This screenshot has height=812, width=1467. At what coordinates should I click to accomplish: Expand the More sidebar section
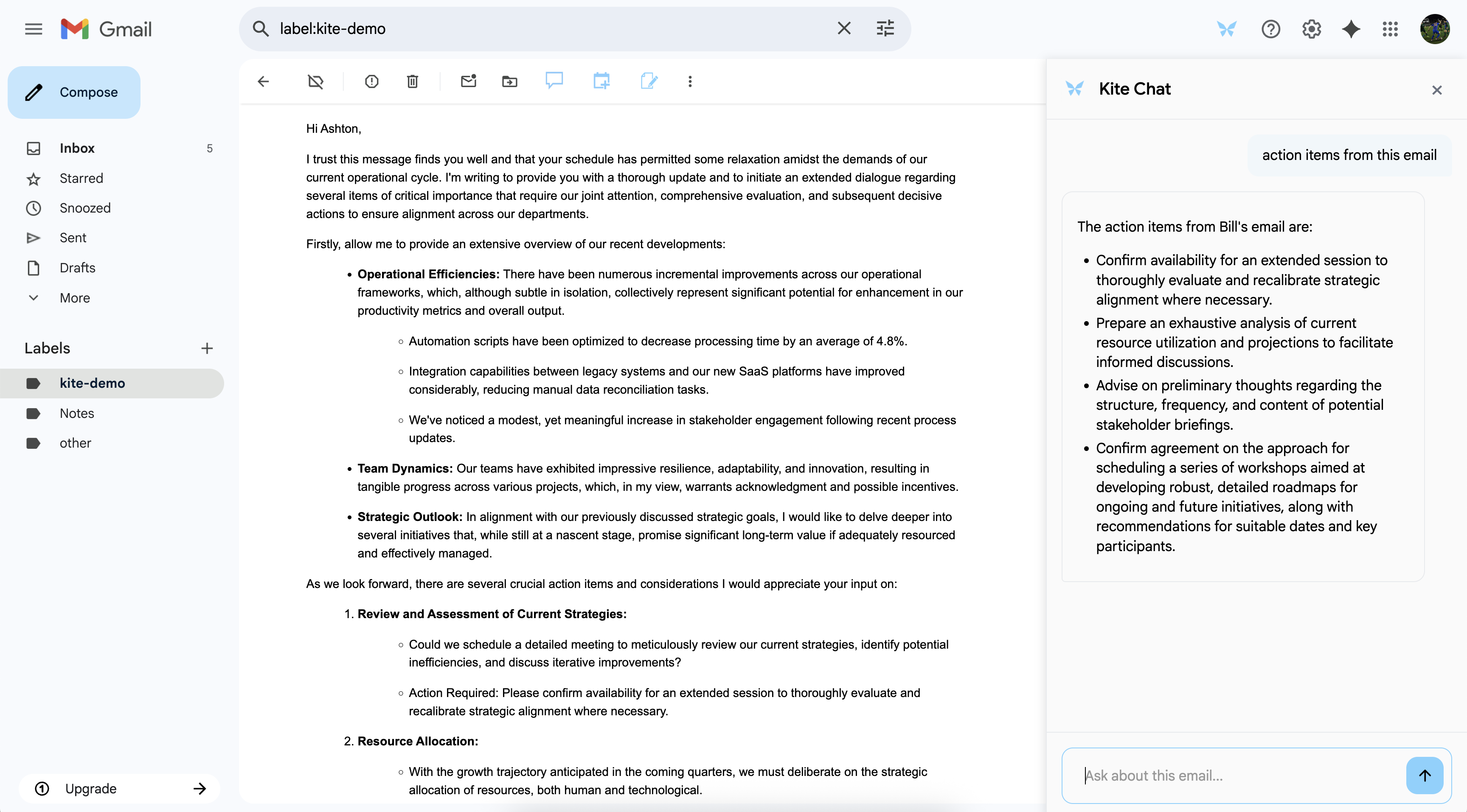point(75,297)
